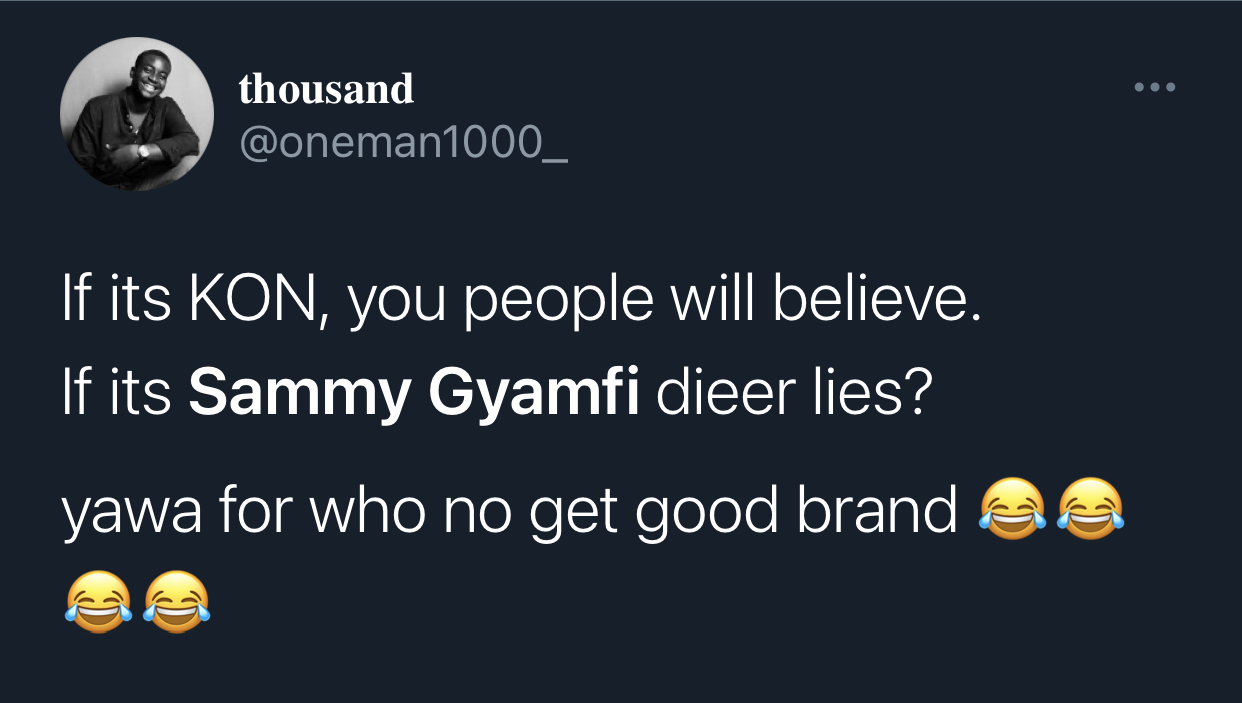Click the bold "Sammy Gyamfi" text
Viewport: 1242px width, 703px height.
[414, 395]
